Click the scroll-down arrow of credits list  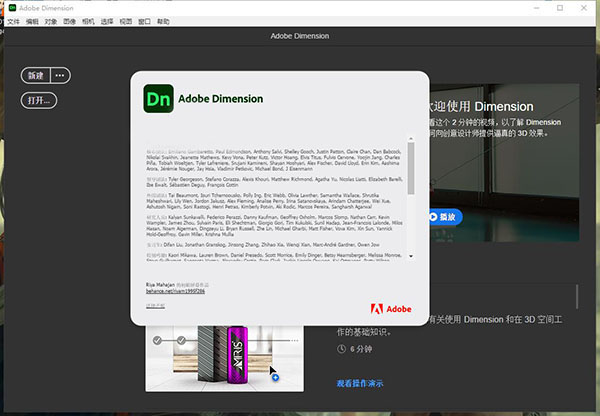click(x=410, y=256)
